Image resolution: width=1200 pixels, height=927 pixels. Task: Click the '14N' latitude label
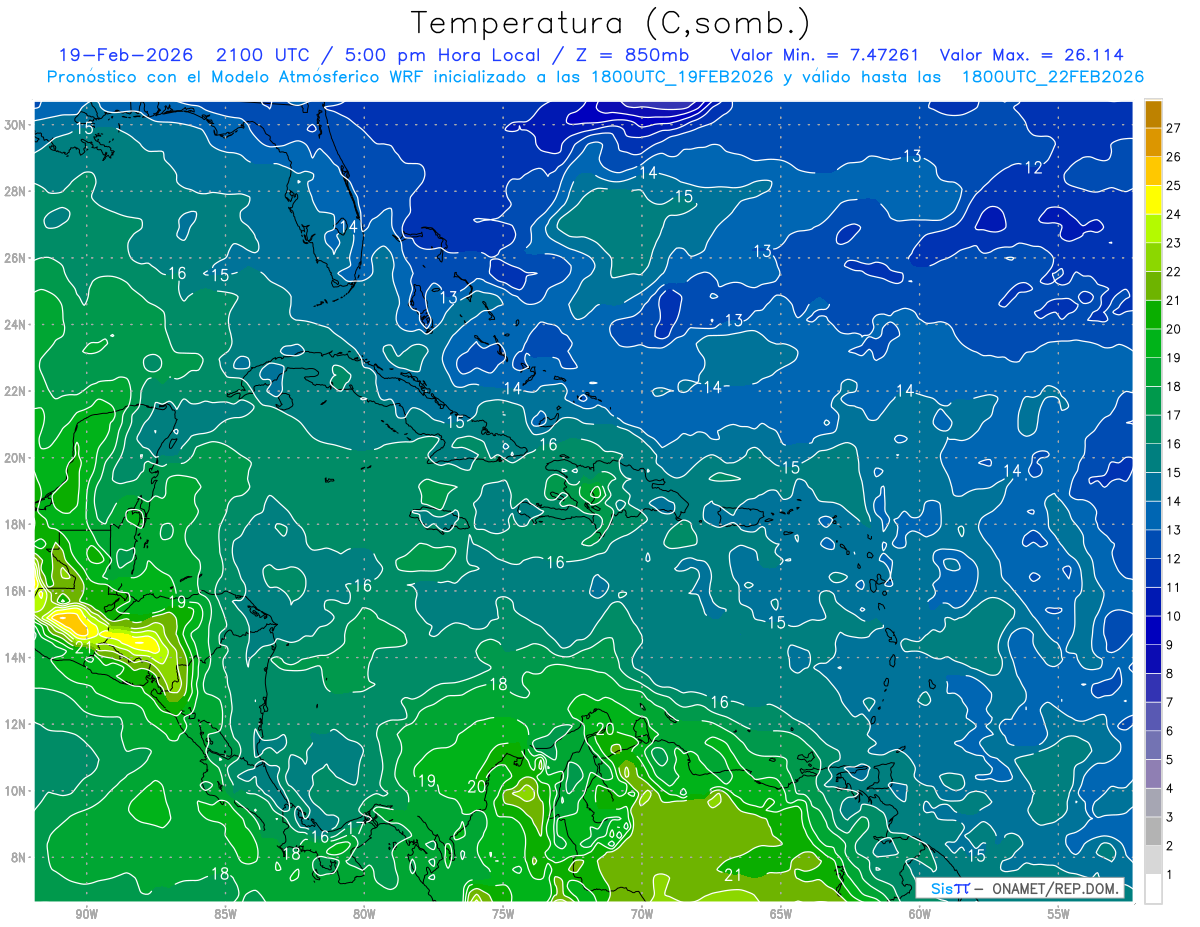pyautogui.click(x=17, y=658)
